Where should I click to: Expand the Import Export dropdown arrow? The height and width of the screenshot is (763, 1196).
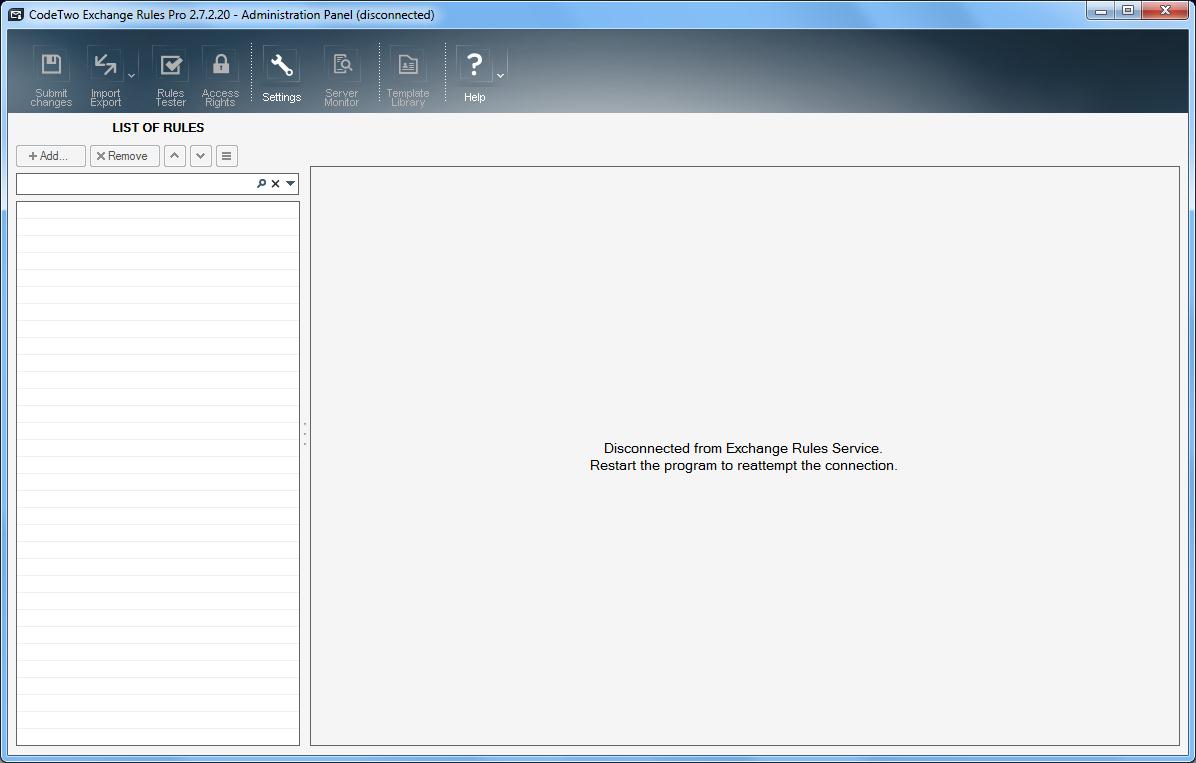coord(131,76)
